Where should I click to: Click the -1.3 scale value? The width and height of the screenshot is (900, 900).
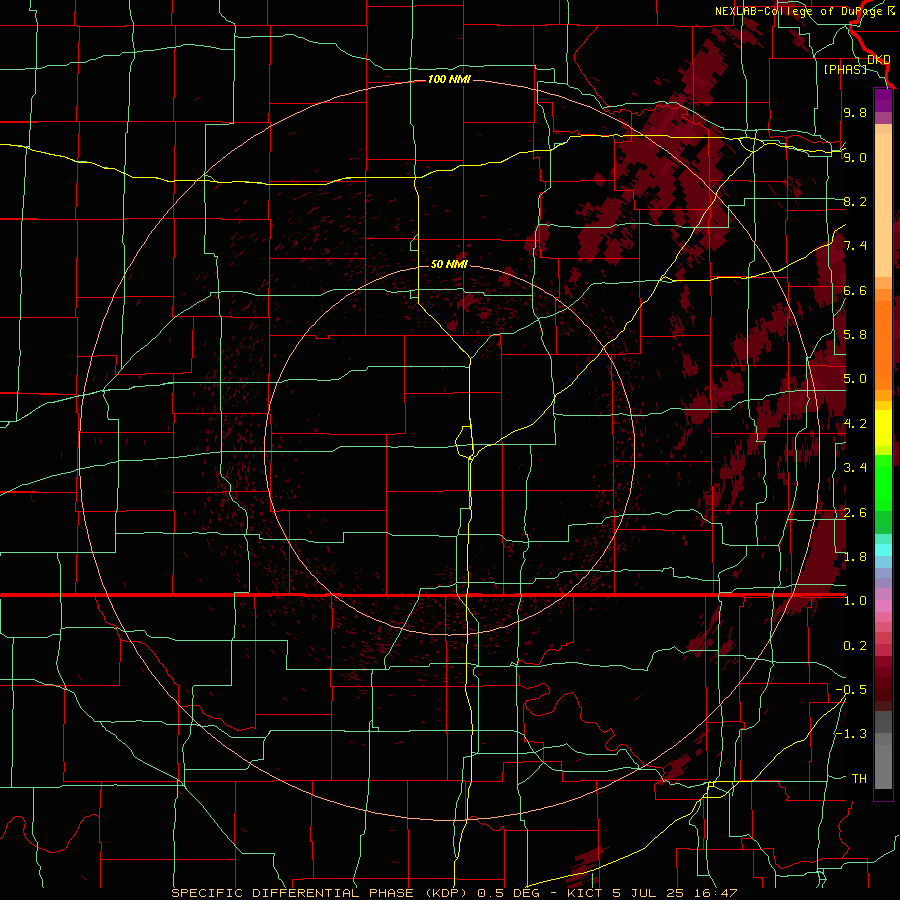point(852,734)
